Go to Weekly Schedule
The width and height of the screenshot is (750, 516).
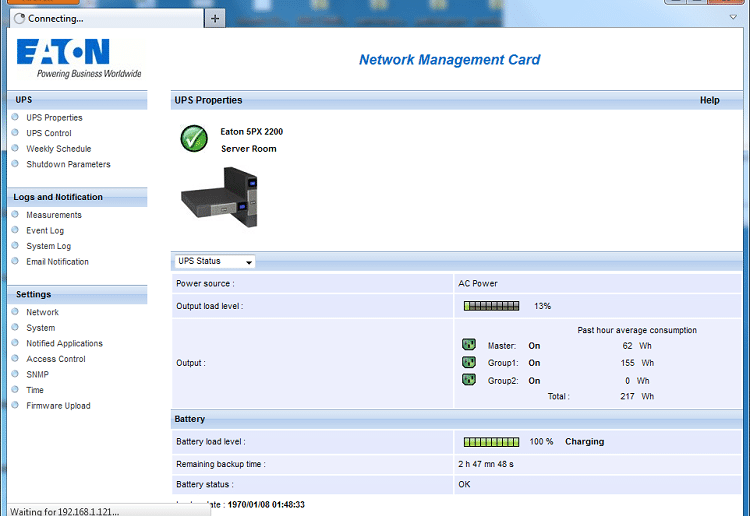point(58,149)
